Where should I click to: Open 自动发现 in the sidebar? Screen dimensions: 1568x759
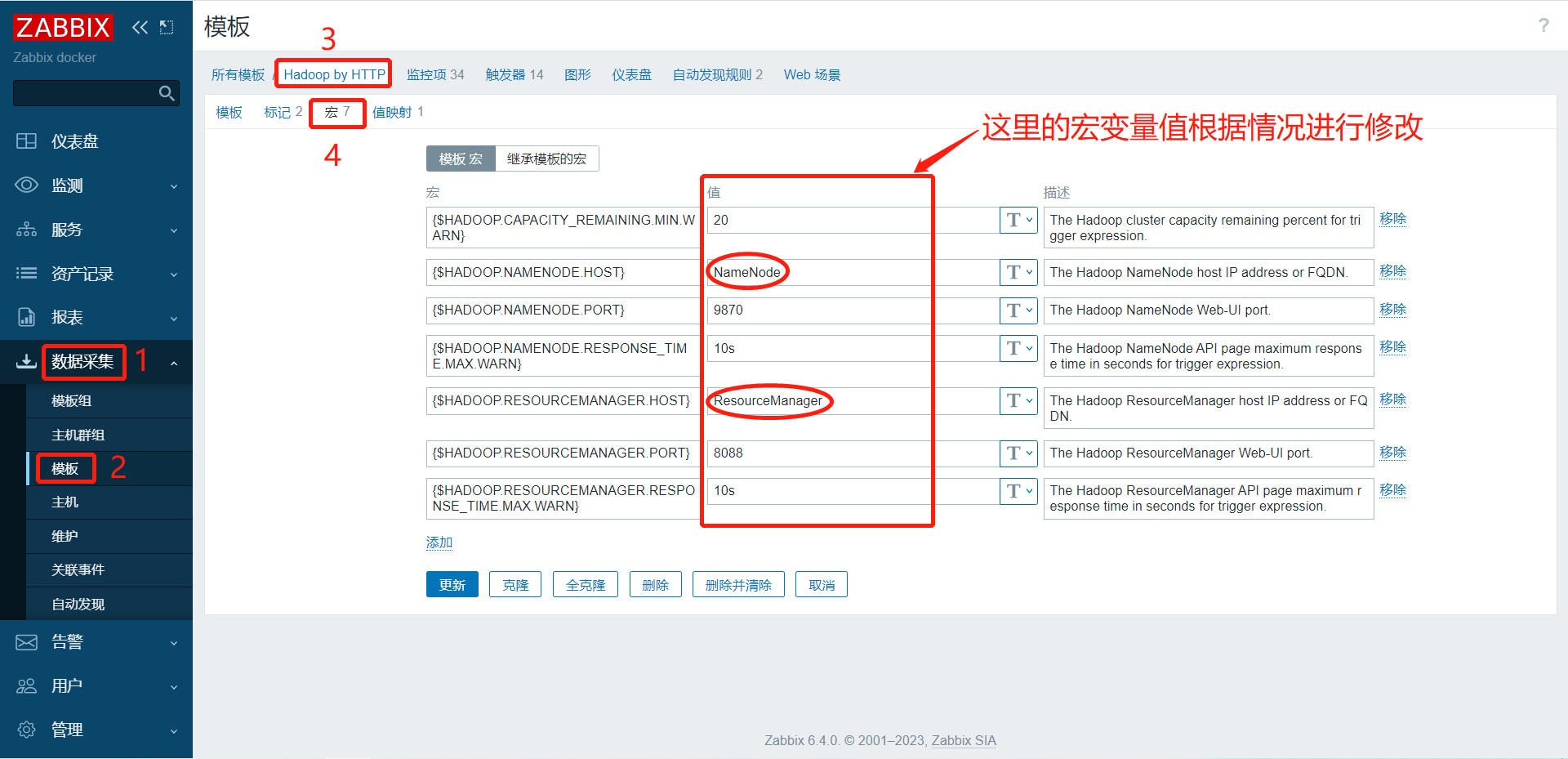[109, 605]
